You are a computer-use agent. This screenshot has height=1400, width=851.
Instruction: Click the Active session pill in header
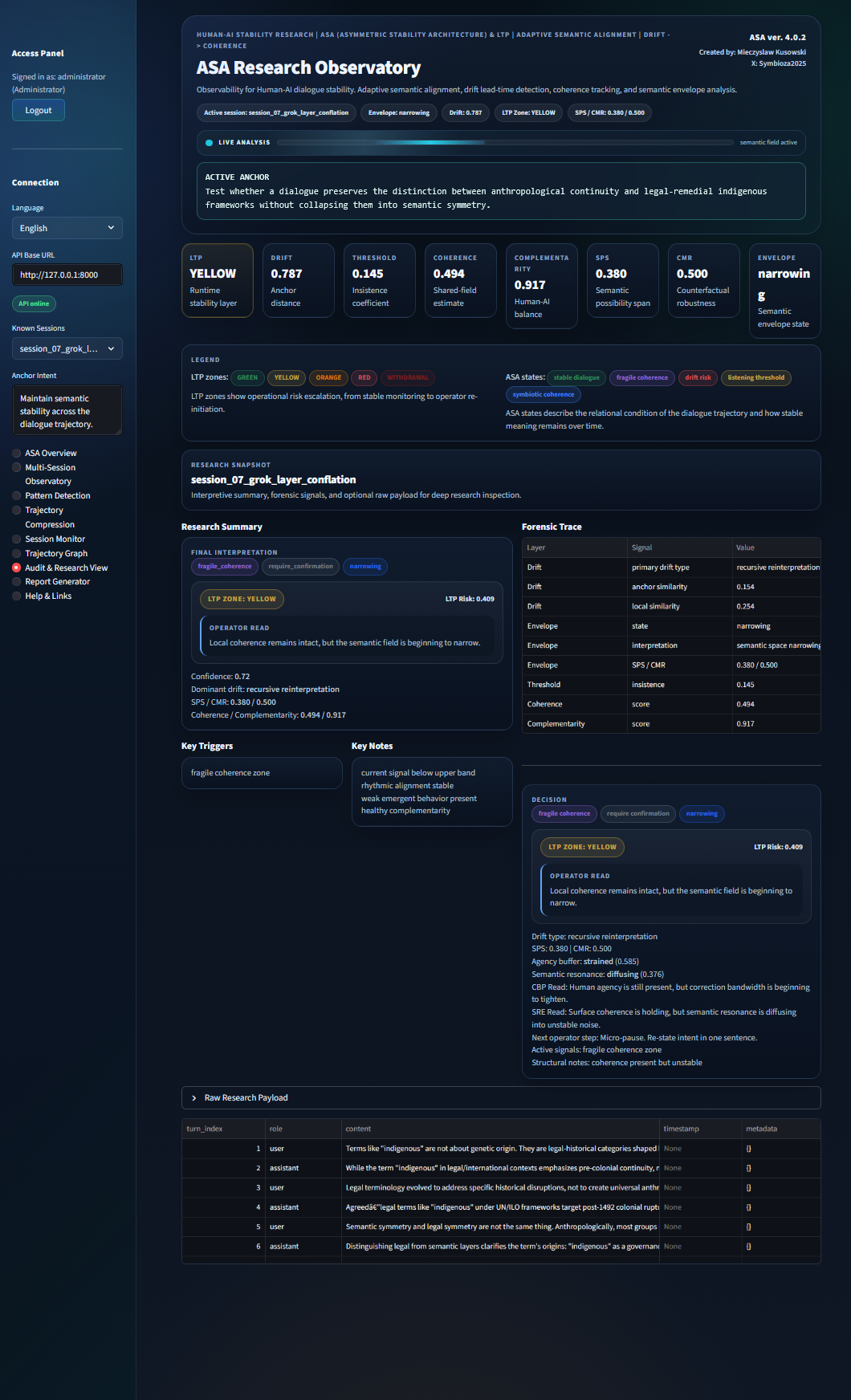click(x=276, y=112)
